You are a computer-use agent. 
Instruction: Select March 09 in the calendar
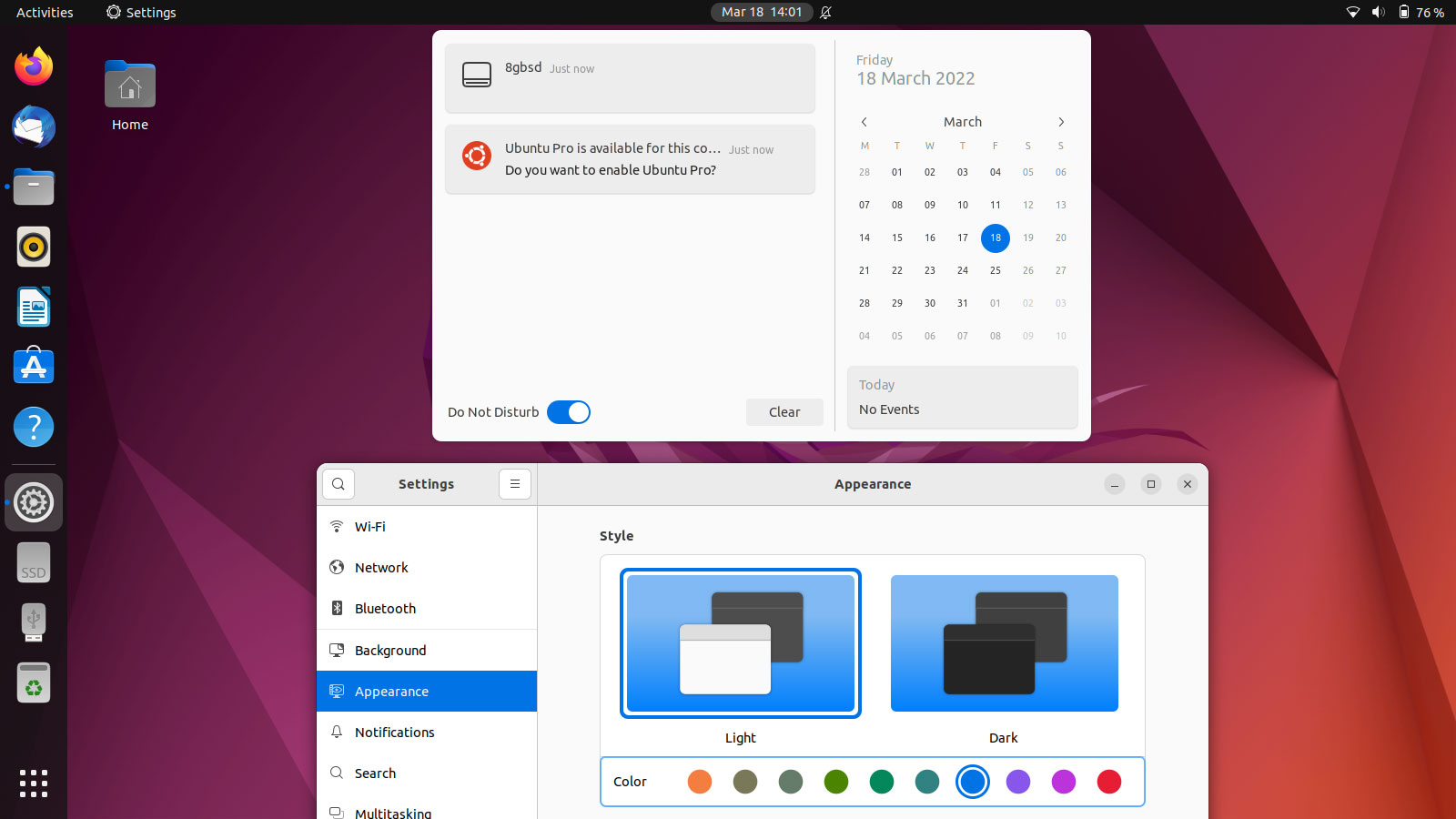[930, 205]
